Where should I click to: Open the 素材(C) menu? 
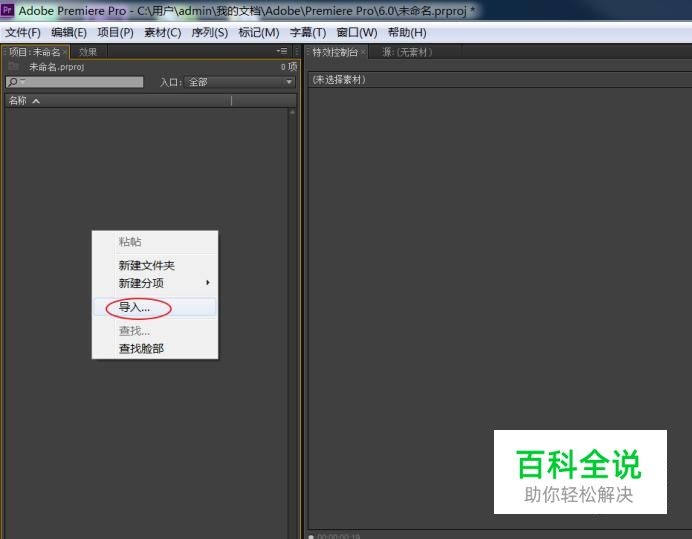point(162,33)
